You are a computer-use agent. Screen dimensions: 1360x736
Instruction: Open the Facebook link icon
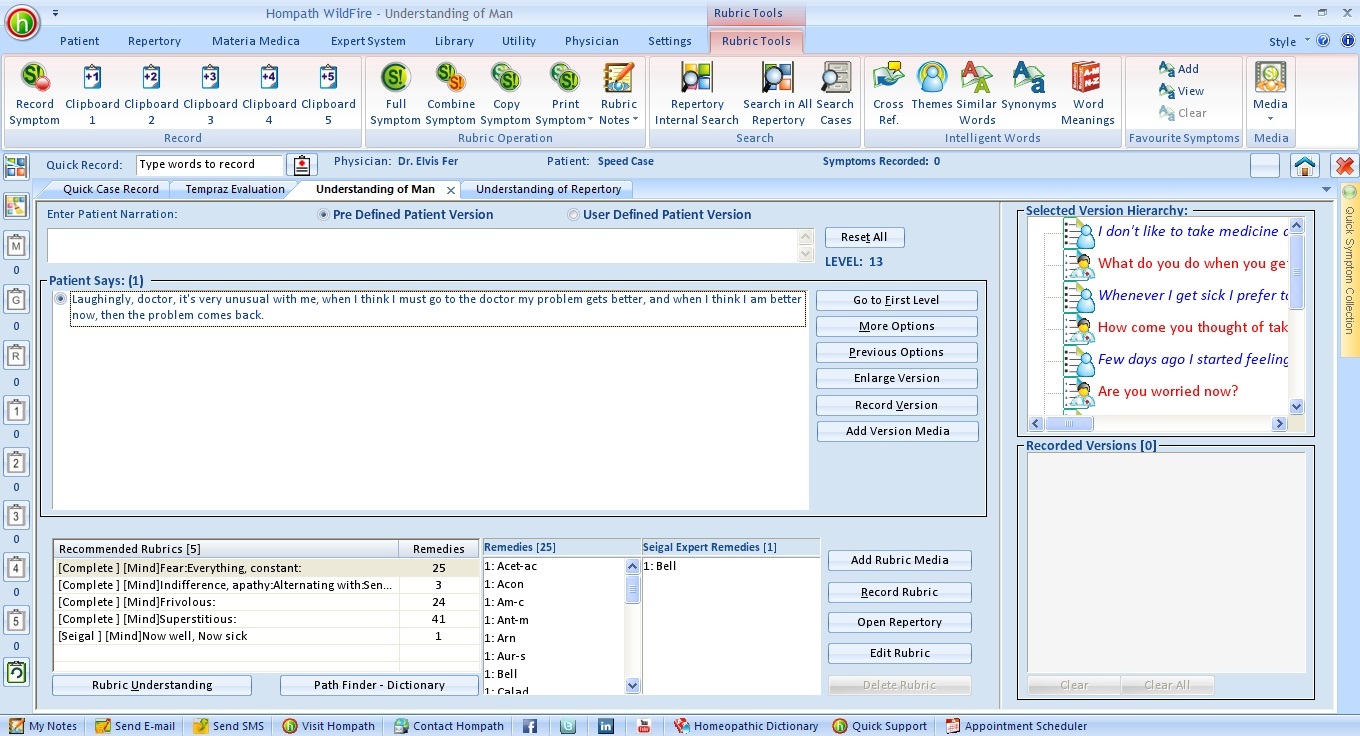tap(530, 726)
